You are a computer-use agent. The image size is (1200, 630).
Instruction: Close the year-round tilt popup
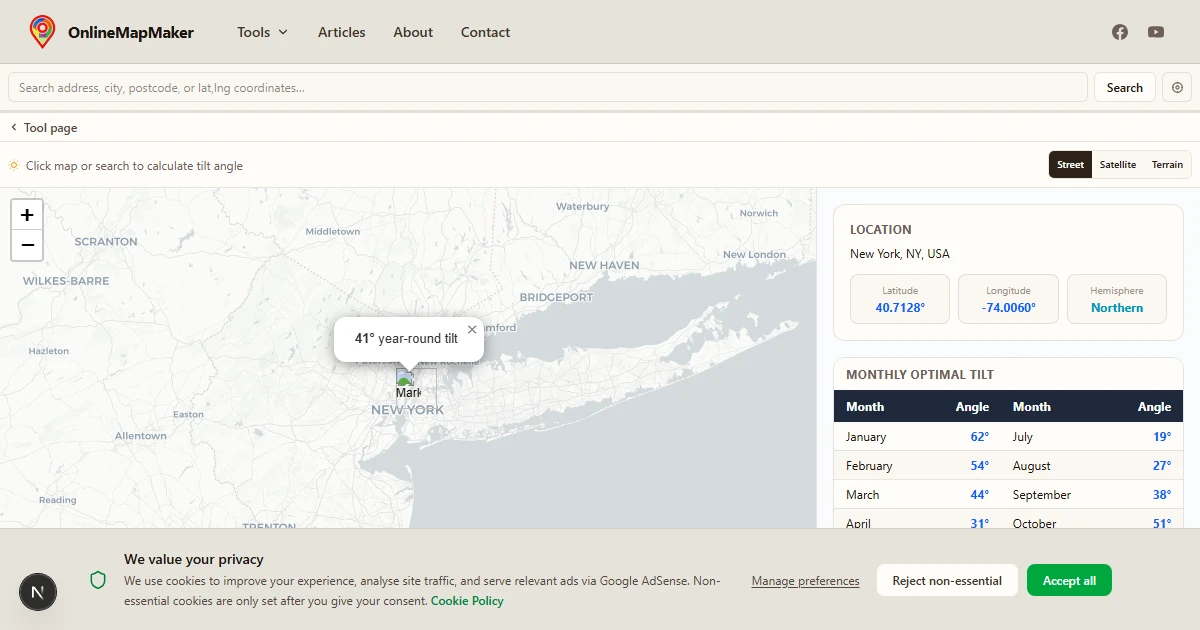click(472, 329)
